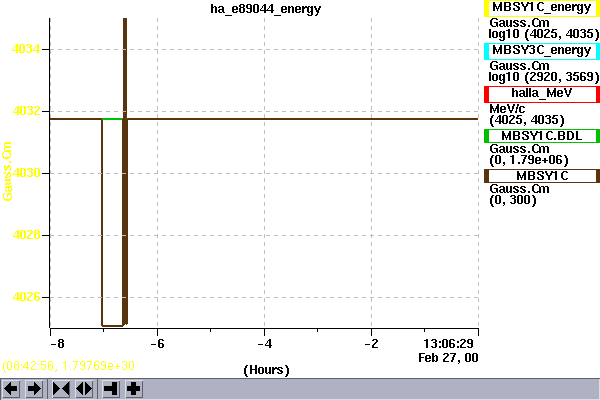The image size is (600, 400).
Task: Click the scroll left arrow button
Action: coord(12,388)
